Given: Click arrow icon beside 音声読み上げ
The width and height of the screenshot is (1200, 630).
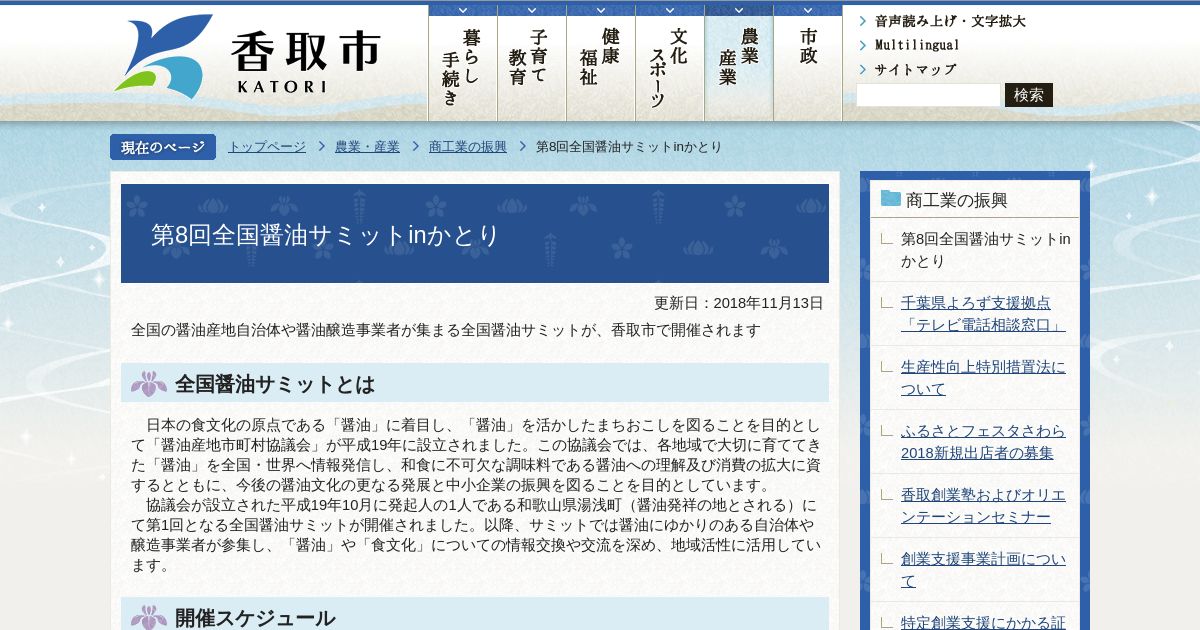Looking at the screenshot, I should (x=863, y=21).
